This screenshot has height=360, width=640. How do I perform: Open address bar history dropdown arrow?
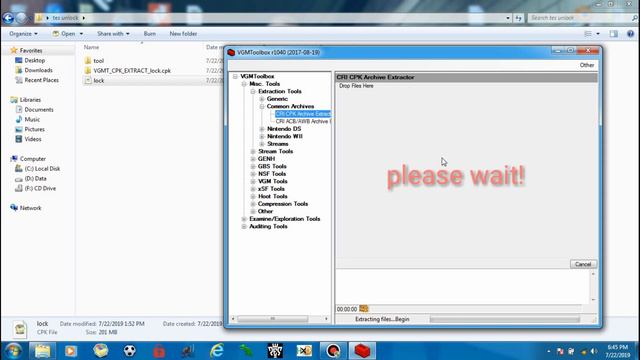click(x=508, y=18)
